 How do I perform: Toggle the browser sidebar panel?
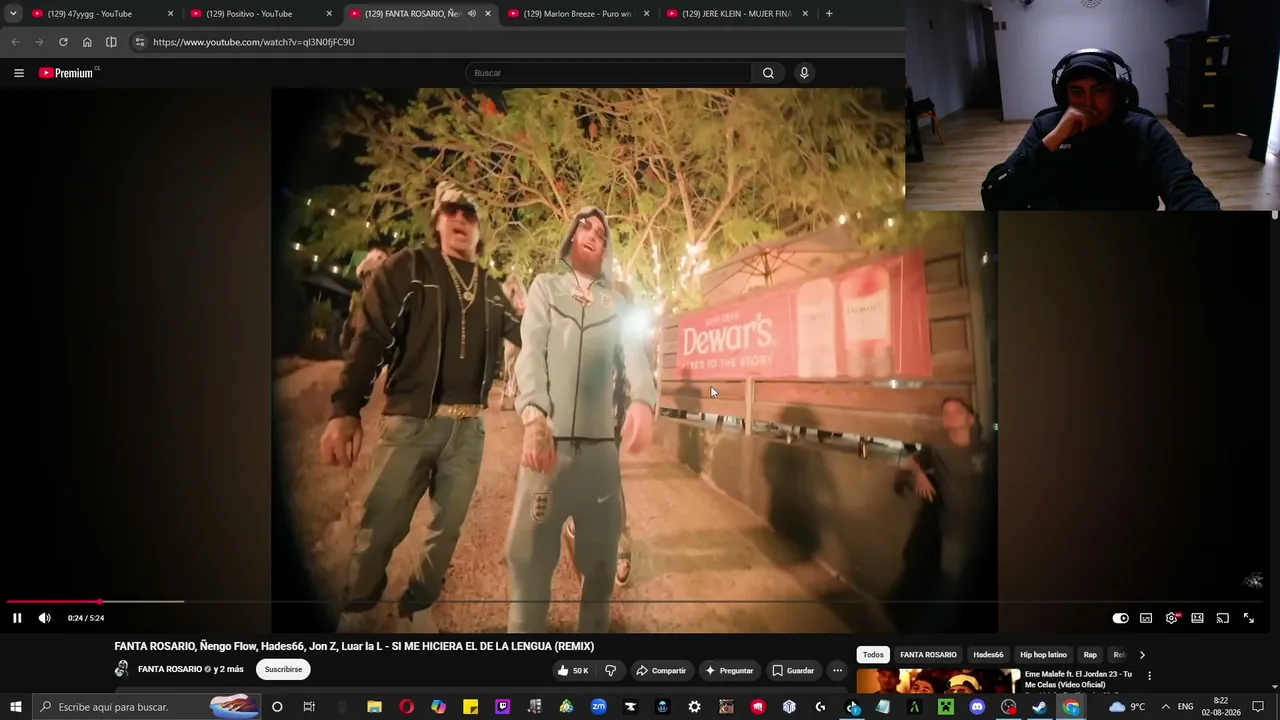pyautogui.click(x=111, y=42)
